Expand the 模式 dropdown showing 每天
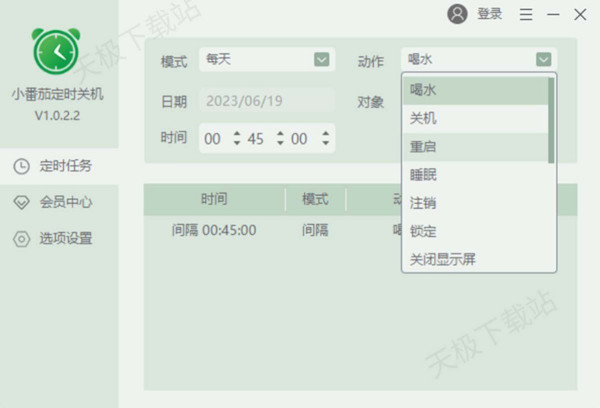Screen dimensions: 600x408 [321, 60]
